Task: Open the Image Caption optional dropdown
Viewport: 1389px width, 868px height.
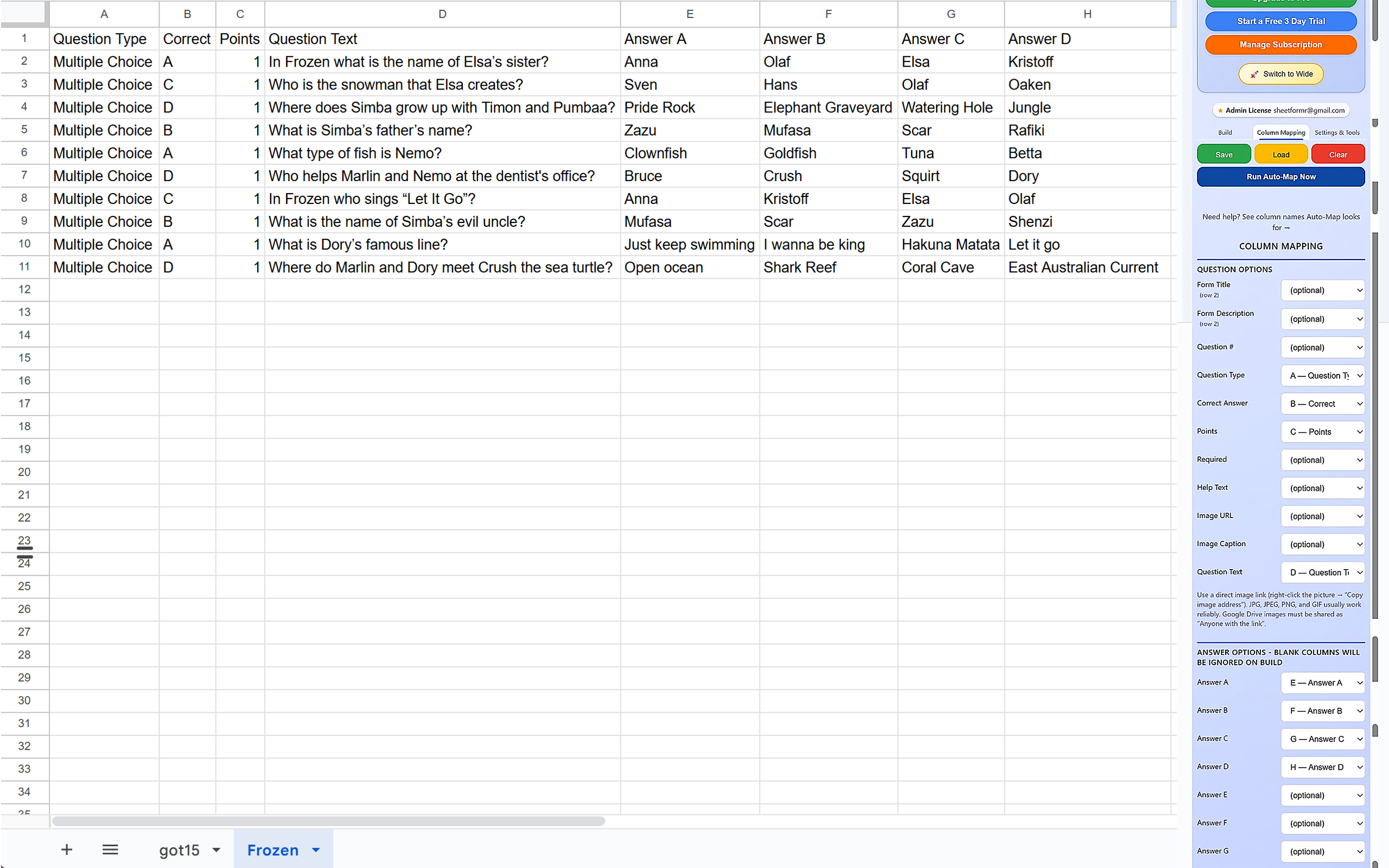Action: [1322, 544]
